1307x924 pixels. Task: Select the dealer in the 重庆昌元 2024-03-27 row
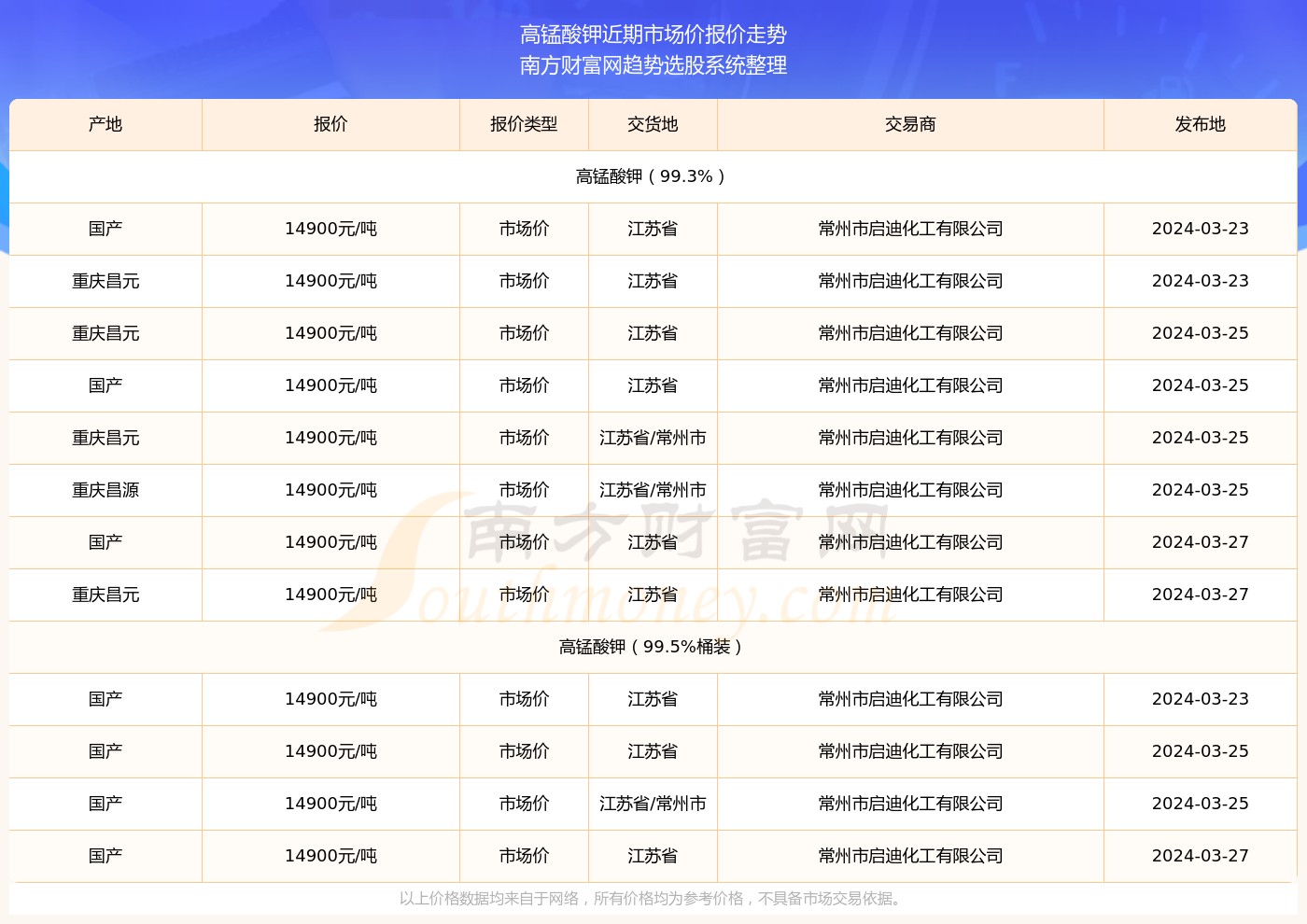(x=910, y=595)
